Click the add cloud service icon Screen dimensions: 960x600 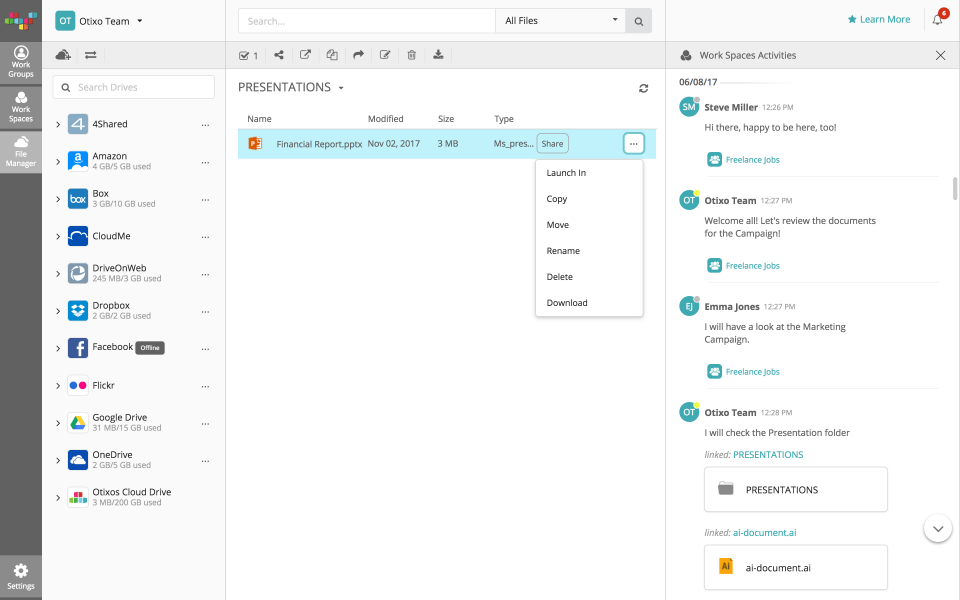pyautogui.click(x=62, y=55)
